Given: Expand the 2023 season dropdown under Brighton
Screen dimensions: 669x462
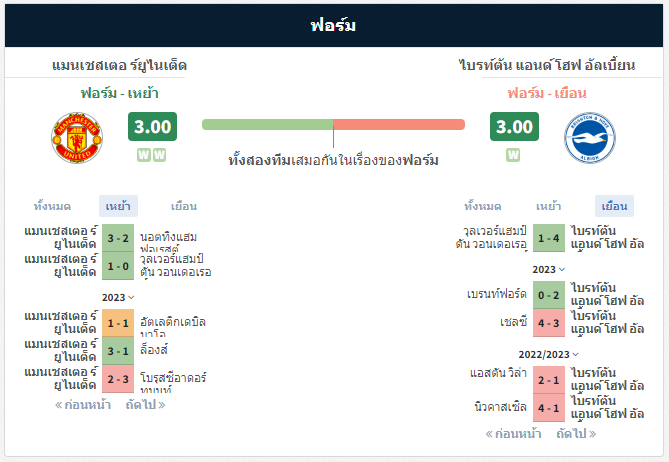Looking at the screenshot, I should (x=549, y=270).
